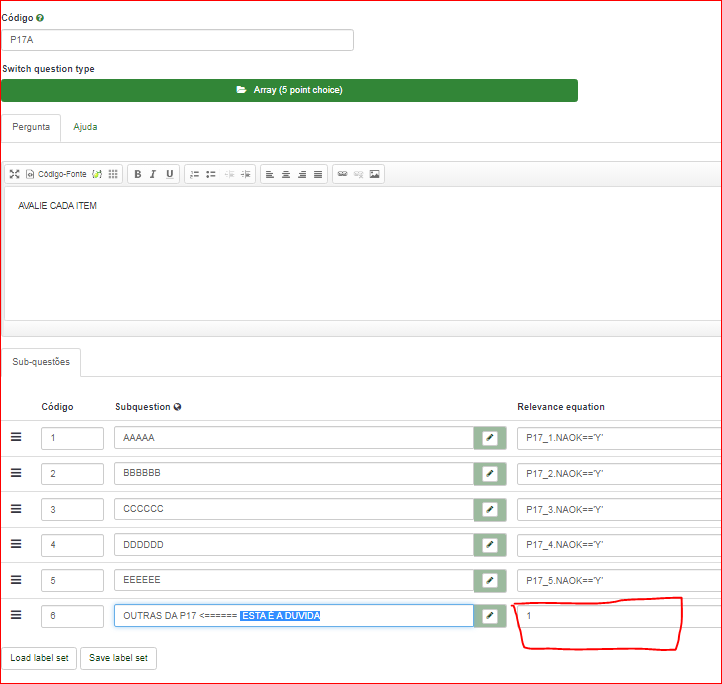Maximize the editor with the fullscreen icon

[15, 174]
